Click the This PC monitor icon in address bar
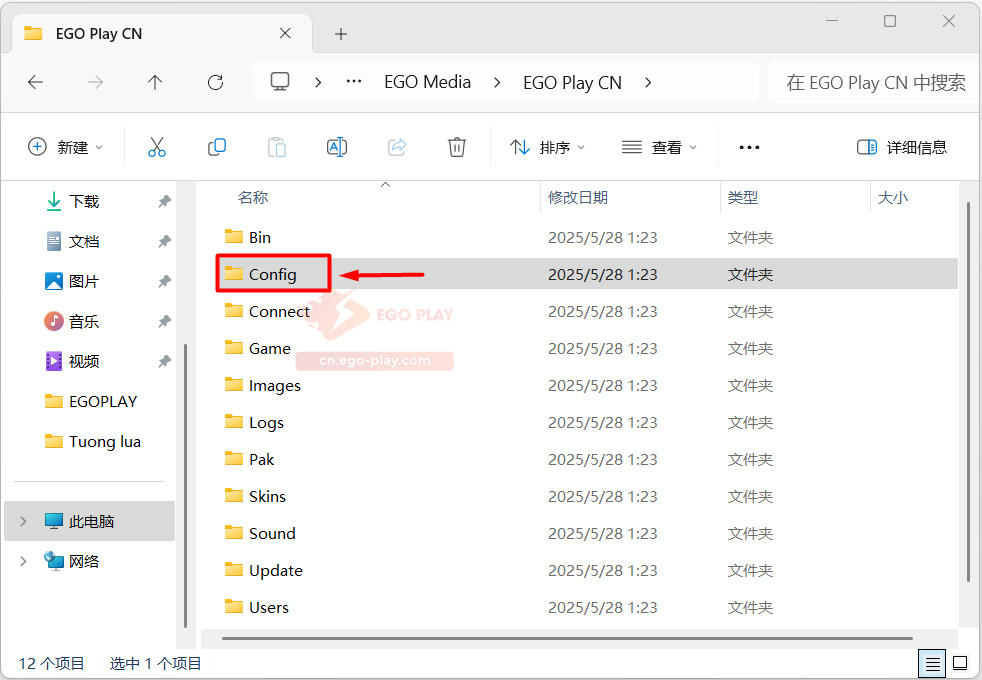 pos(280,81)
